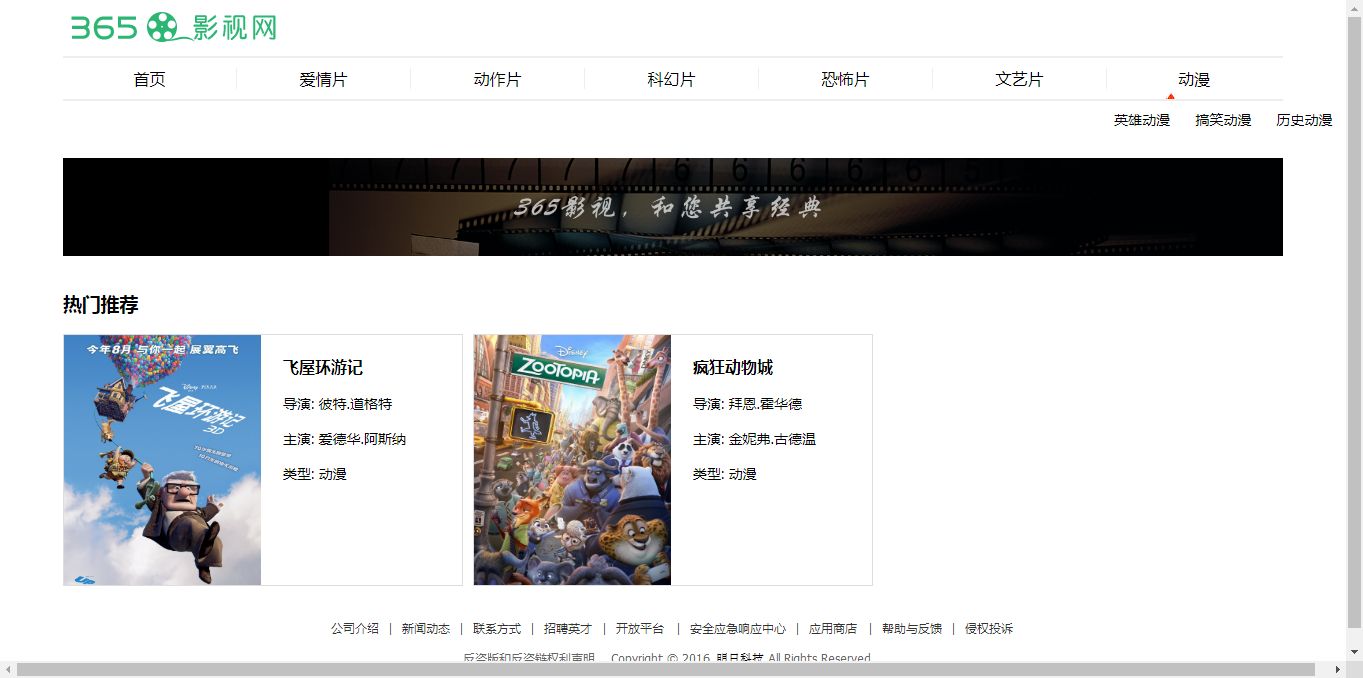This screenshot has width=1363, height=678.
Task: Select the 导演: 拜恩.霍华德 text
Action: tap(748, 404)
